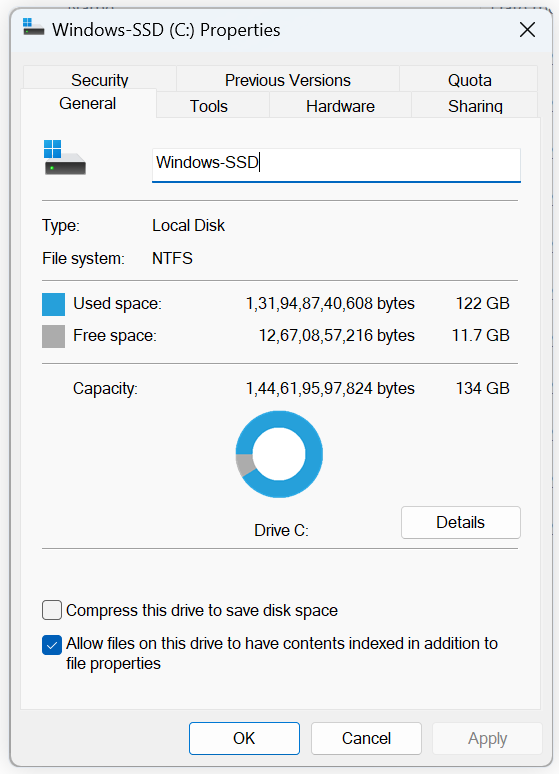Click the gray Free space color swatch
Screen dimensions: 559x774
click(53, 336)
